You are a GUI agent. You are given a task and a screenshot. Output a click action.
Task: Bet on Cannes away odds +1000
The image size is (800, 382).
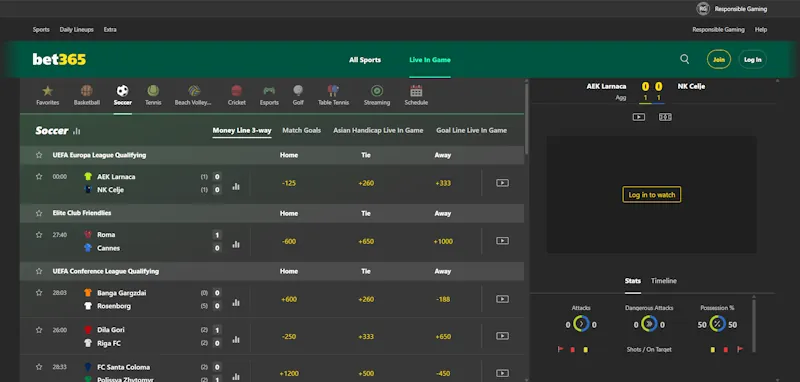[x=443, y=241]
